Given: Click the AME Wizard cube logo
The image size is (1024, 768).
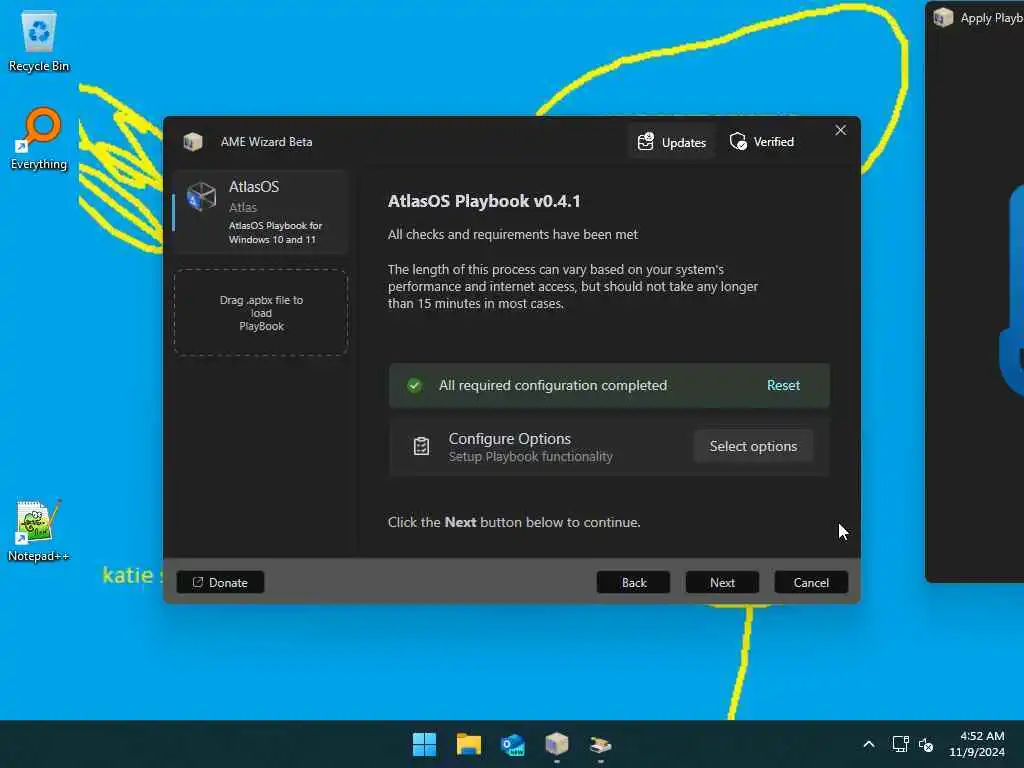Looking at the screenshot, I should pos(193,142).
